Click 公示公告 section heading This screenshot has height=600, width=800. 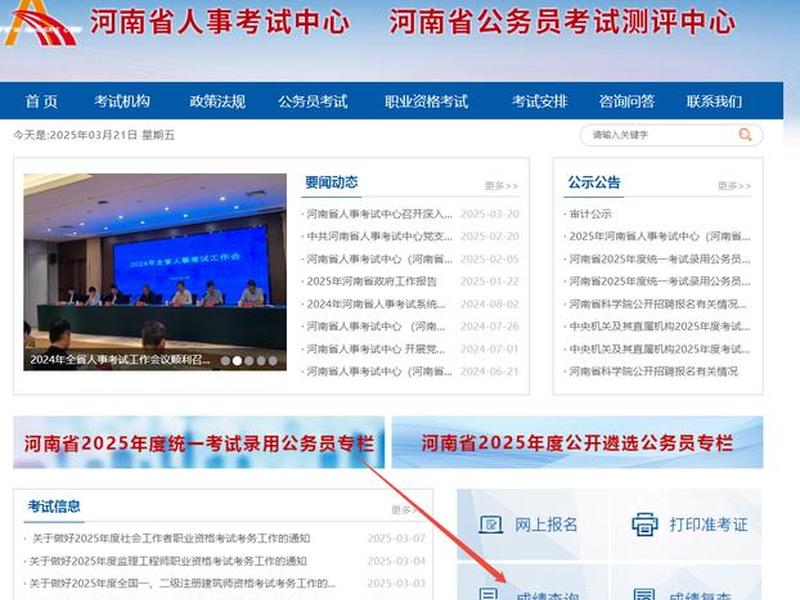(x=594, y=182)
